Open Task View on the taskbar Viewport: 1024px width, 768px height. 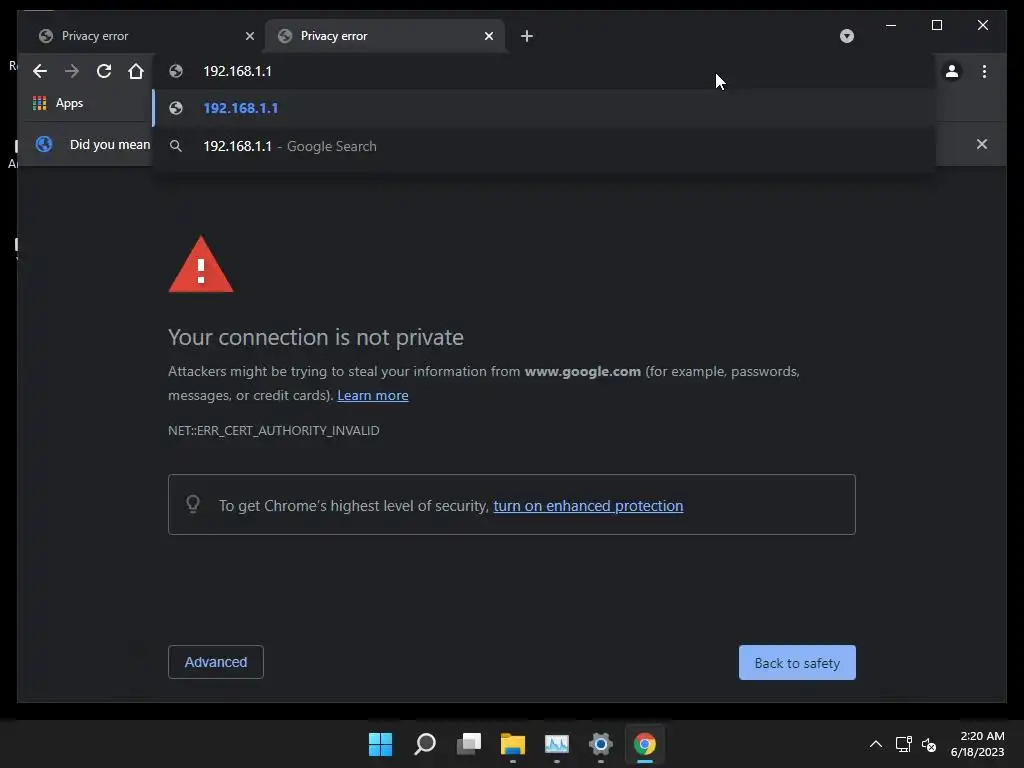click(x=469, y=744)
